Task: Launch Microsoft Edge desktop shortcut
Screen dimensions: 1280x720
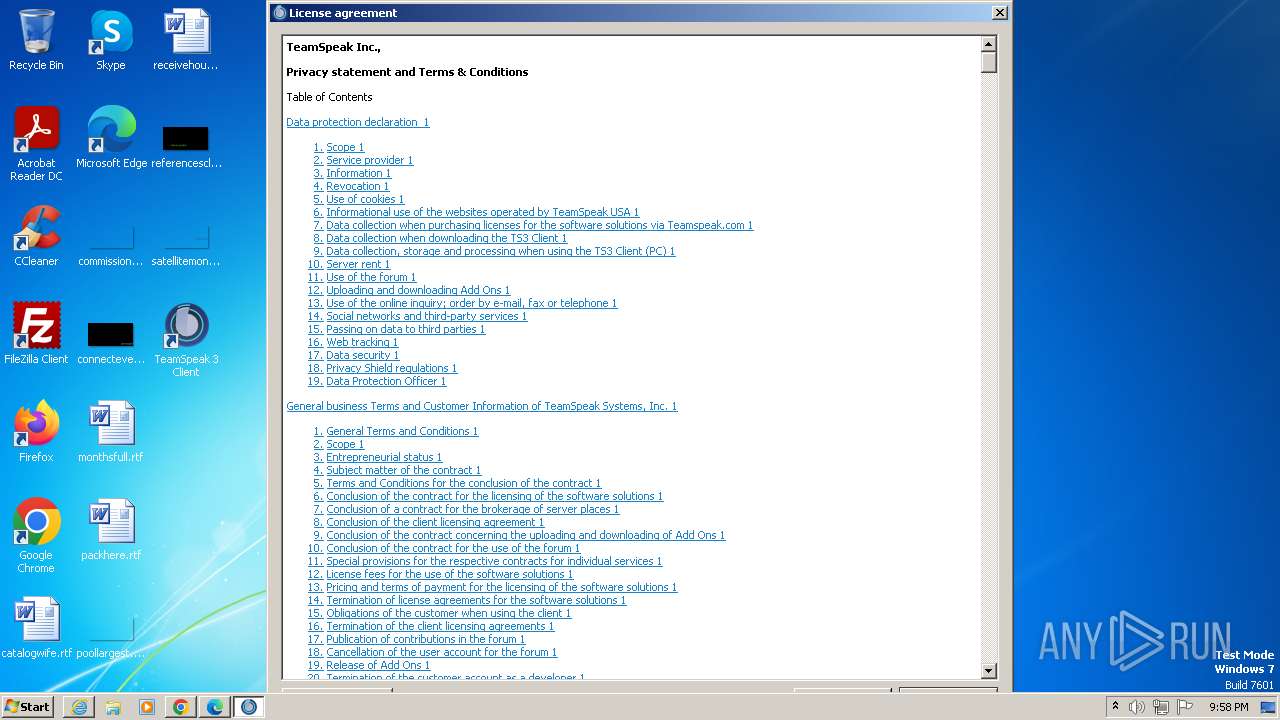Action: 111,138
